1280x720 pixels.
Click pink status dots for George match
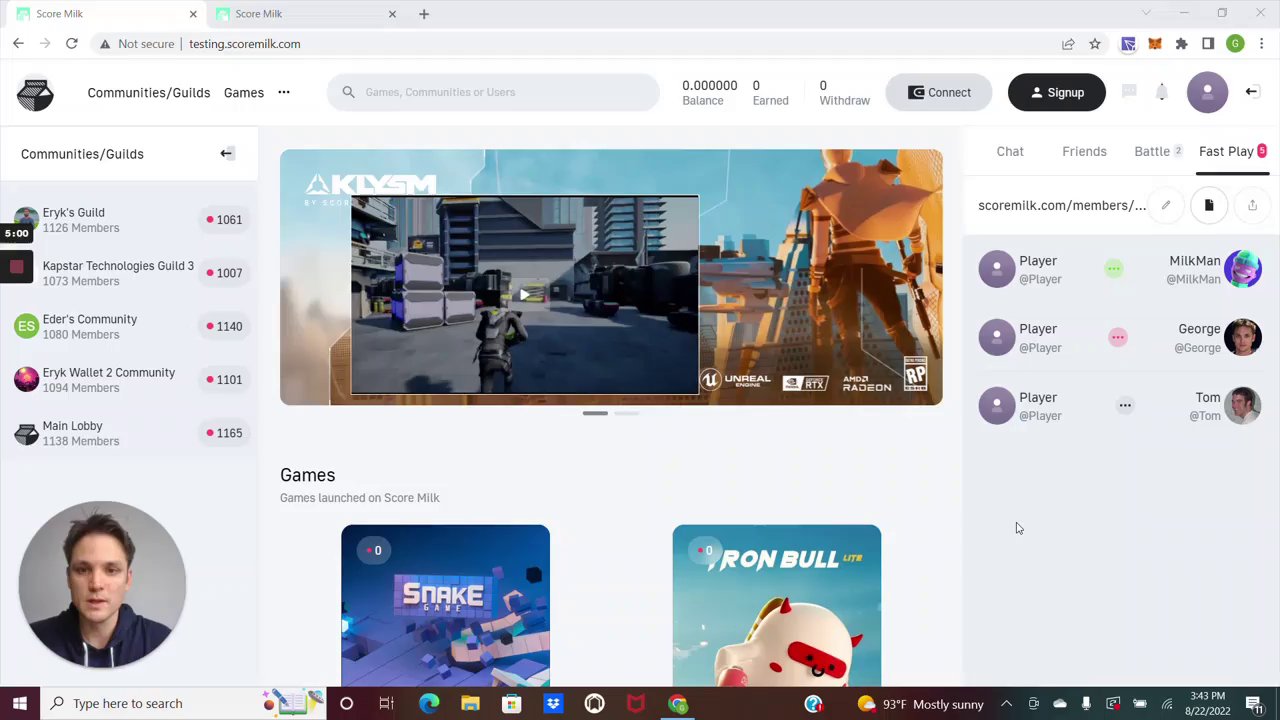[x=1118, y=337]
